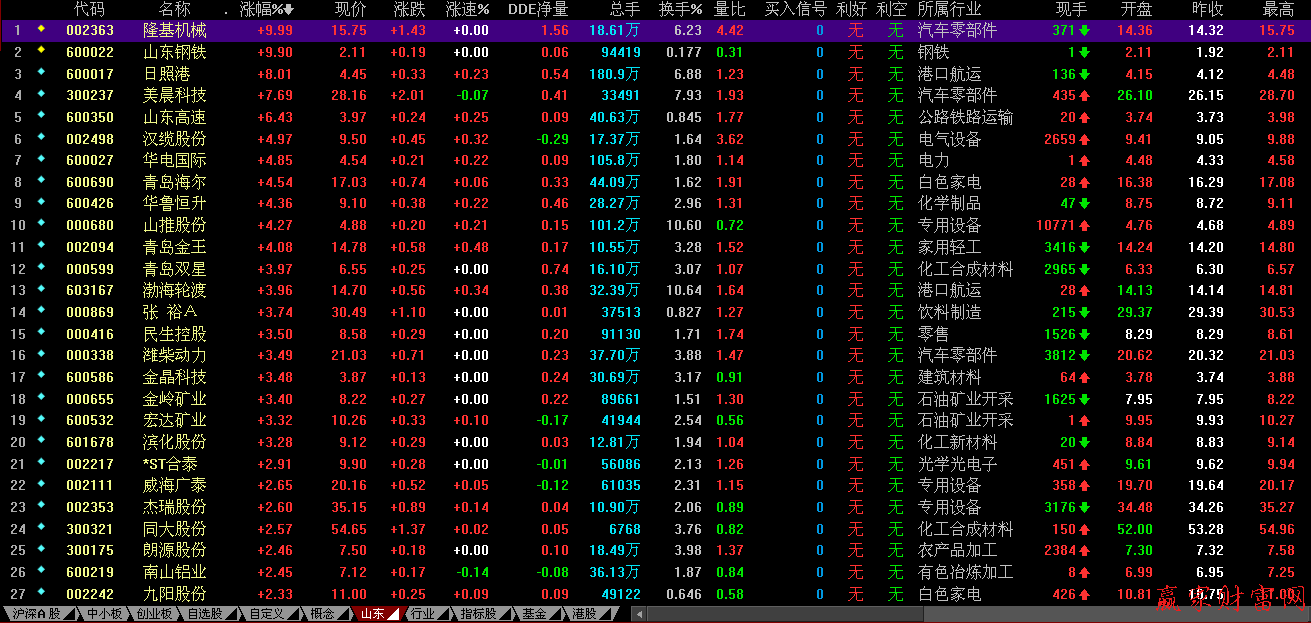The image size is (1311, 623).
Task: Open the 概念 tab dropdown triangle
Action: click(x=343, y=615)
